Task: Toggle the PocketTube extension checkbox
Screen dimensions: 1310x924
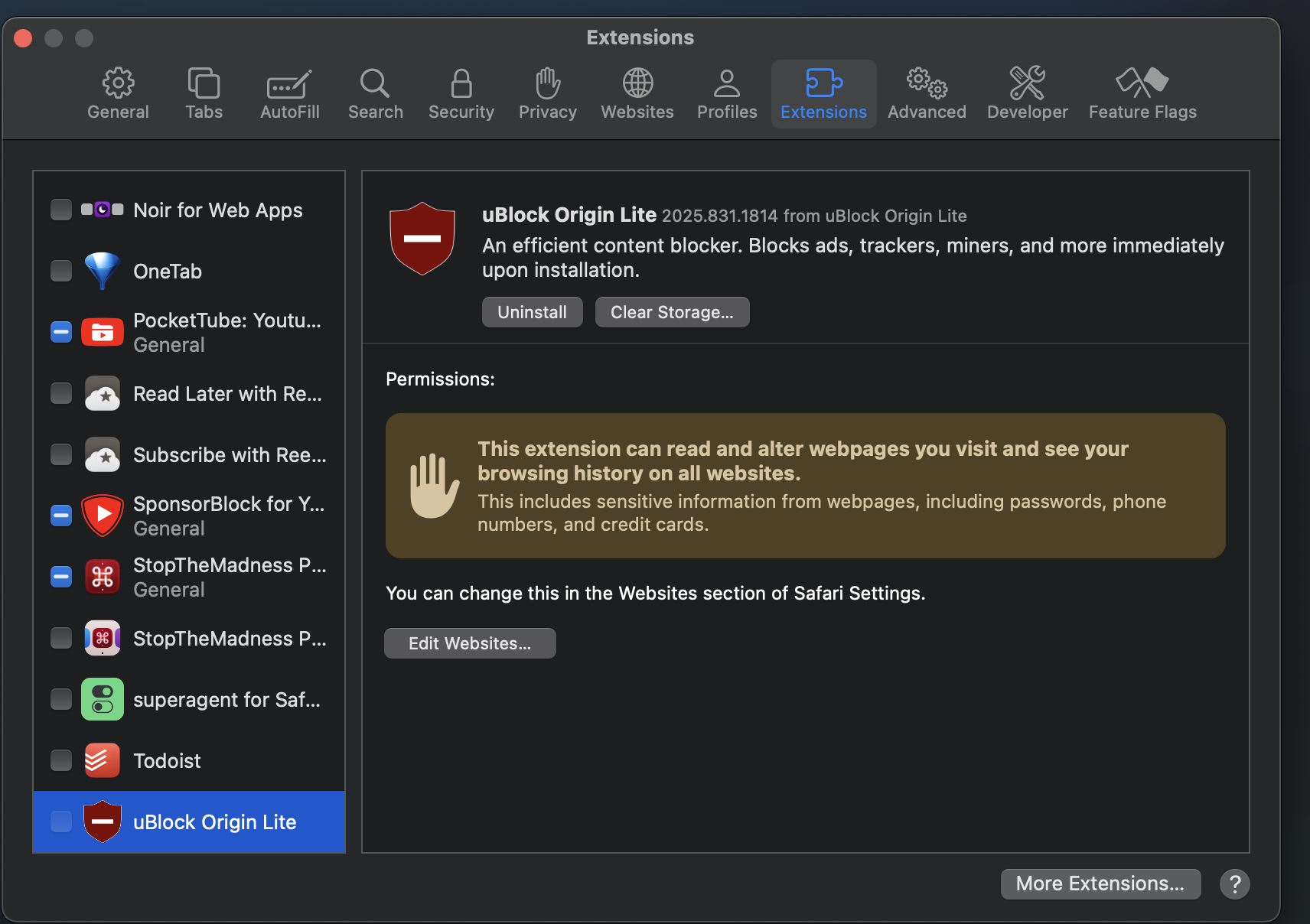Action: pyautogui.click(x=61, y=332)
